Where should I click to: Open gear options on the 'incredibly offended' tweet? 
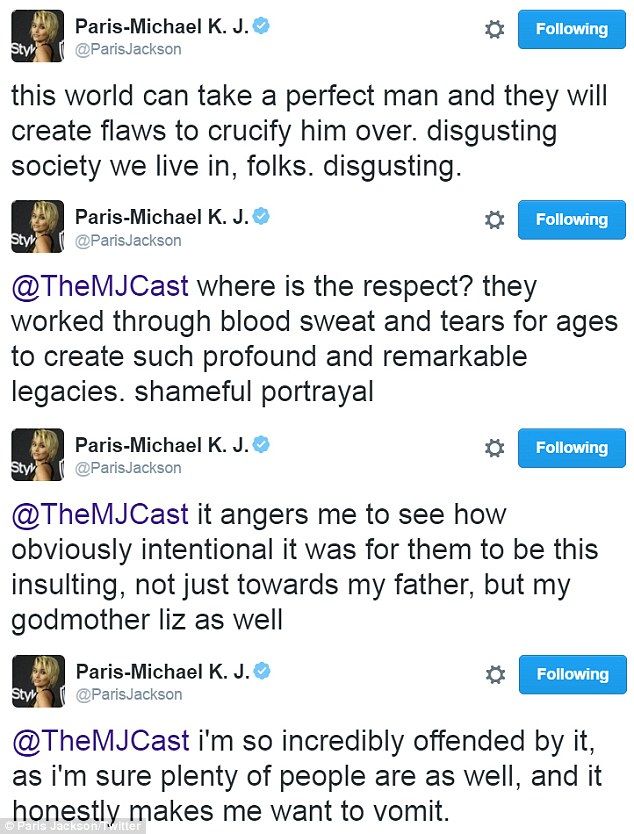pyautogui.click(x=494, y=675)
